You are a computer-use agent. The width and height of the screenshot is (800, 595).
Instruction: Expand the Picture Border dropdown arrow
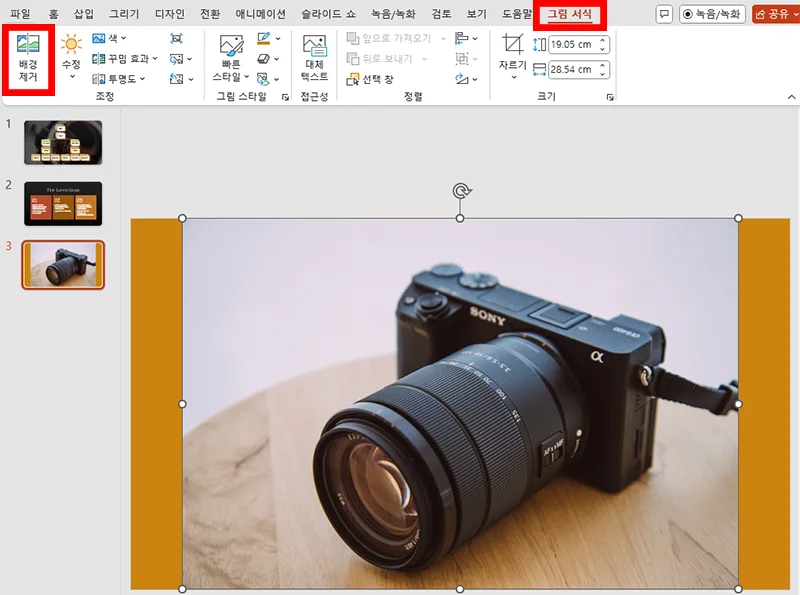(278, 39)
